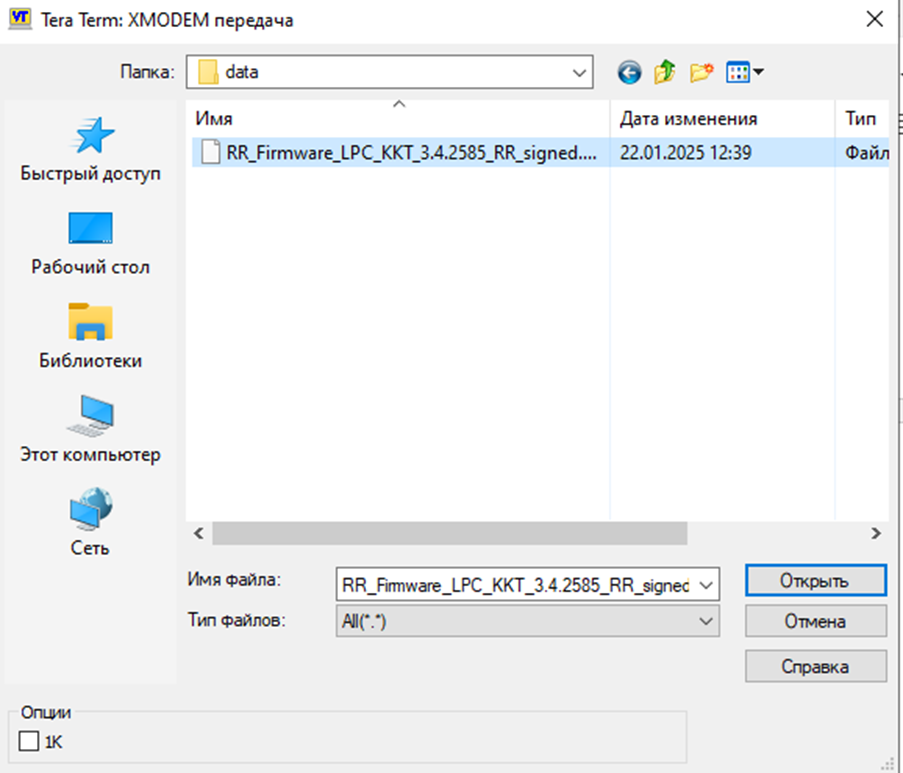Click the Back navigation arrow icon
The height and width of the screenshot is (773, 903).
(629, 72)
